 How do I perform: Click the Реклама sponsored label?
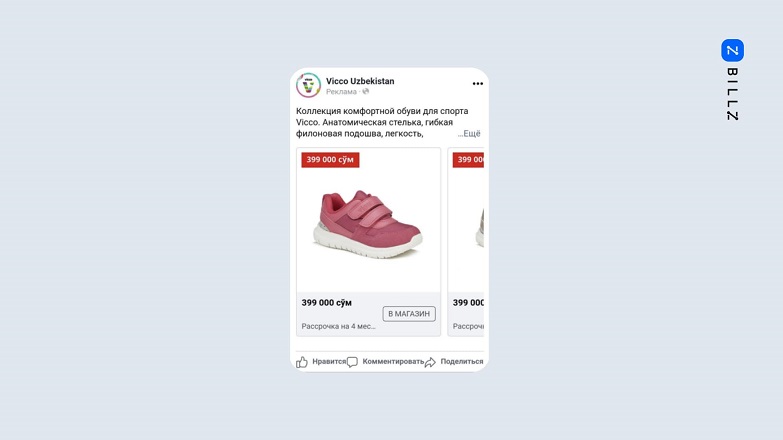pyautogui.click(x=342, y=92)
